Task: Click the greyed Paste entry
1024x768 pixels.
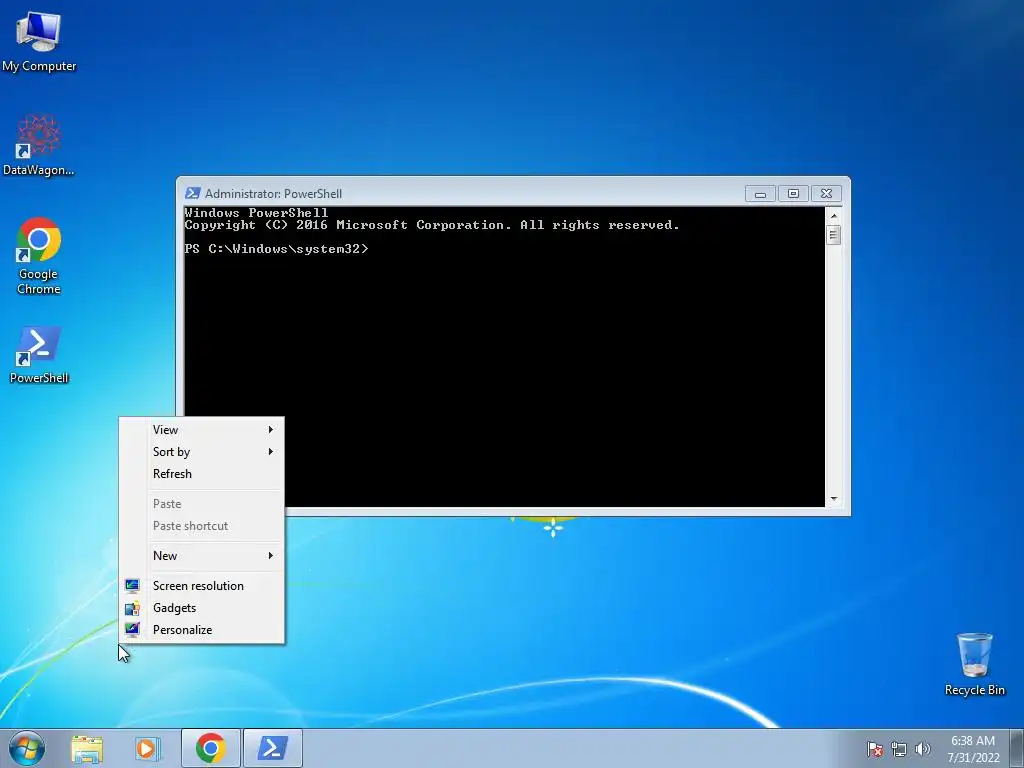Action: coord(202,504)
